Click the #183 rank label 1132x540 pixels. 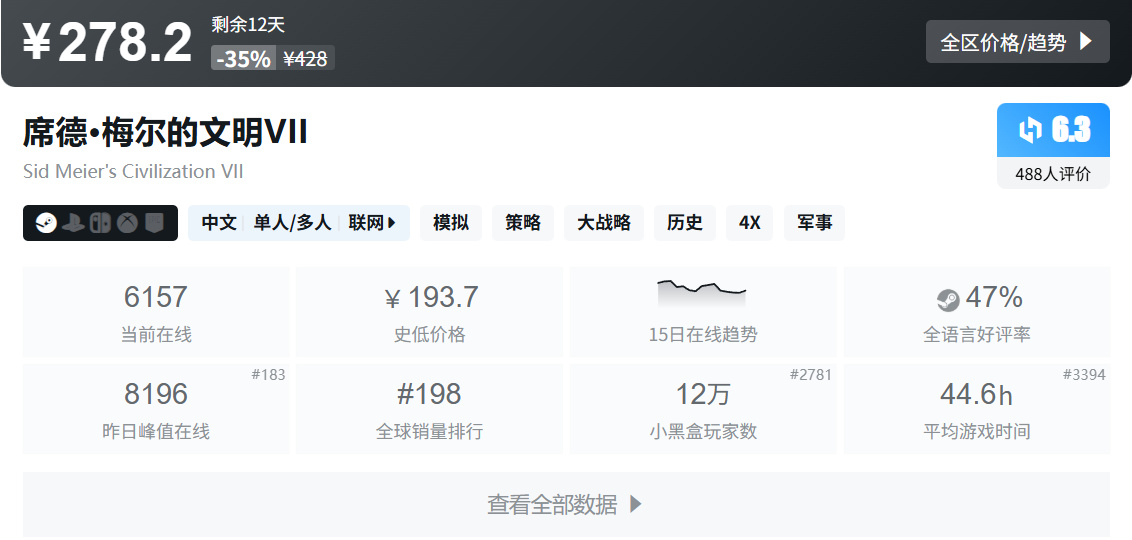268,375
